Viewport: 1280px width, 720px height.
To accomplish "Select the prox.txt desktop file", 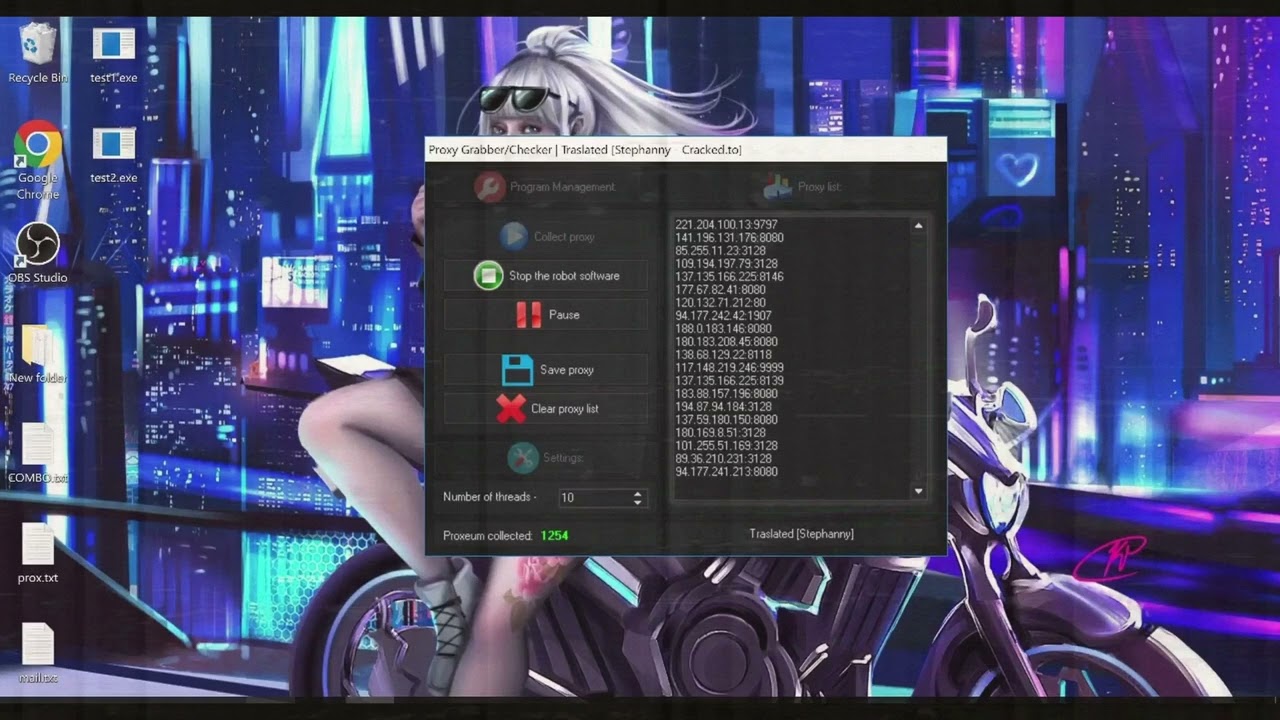I will [x=38, y=553].
